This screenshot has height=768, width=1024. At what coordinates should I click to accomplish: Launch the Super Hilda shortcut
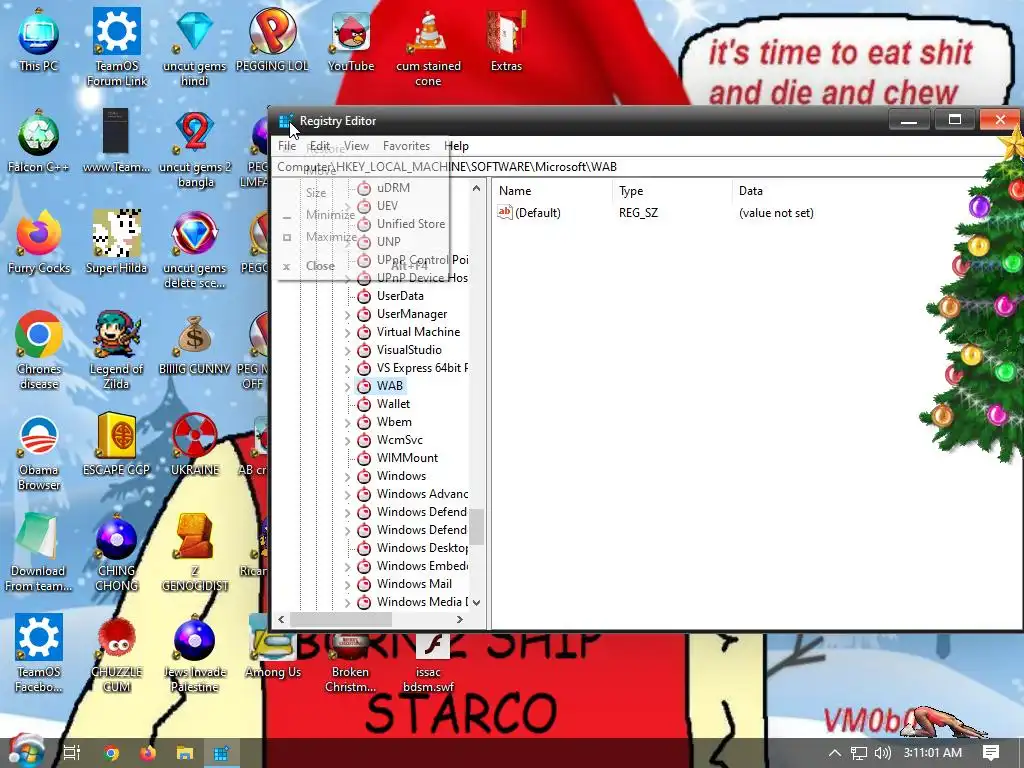116,242
